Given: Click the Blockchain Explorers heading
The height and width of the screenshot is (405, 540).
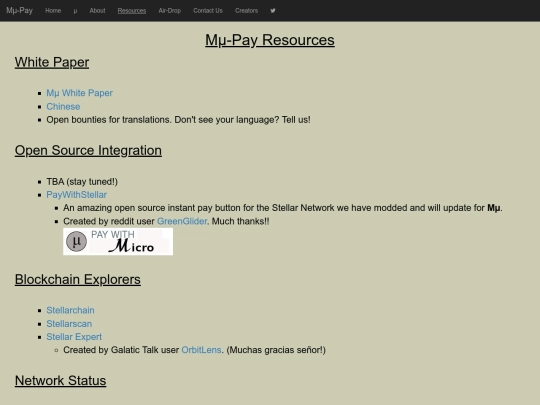Looking at the screenshot, I should pyautogui.click(x=78, y=279).
